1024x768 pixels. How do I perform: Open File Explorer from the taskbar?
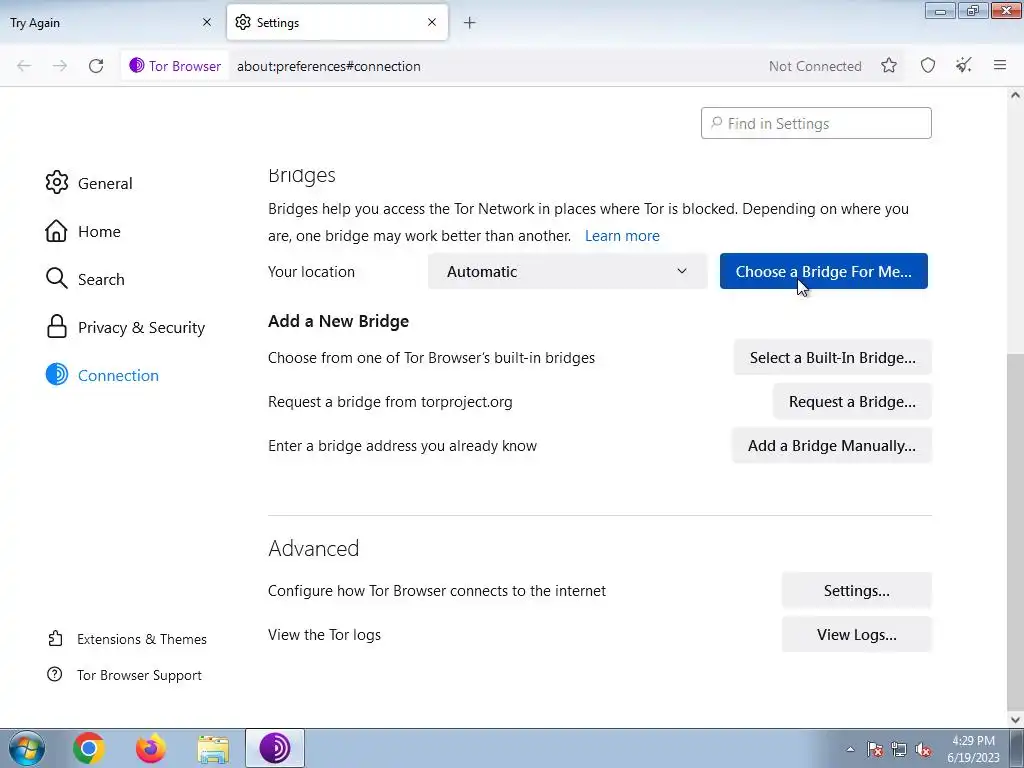[213, 749]
